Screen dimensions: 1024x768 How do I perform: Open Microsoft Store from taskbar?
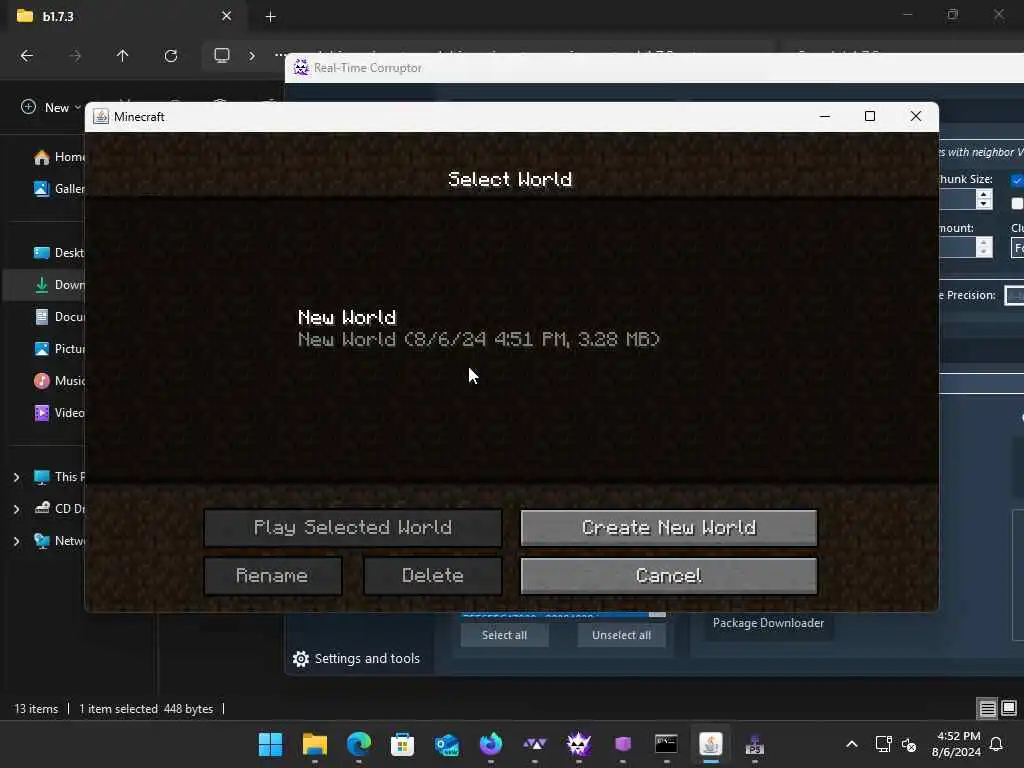(x=402, y=744)
